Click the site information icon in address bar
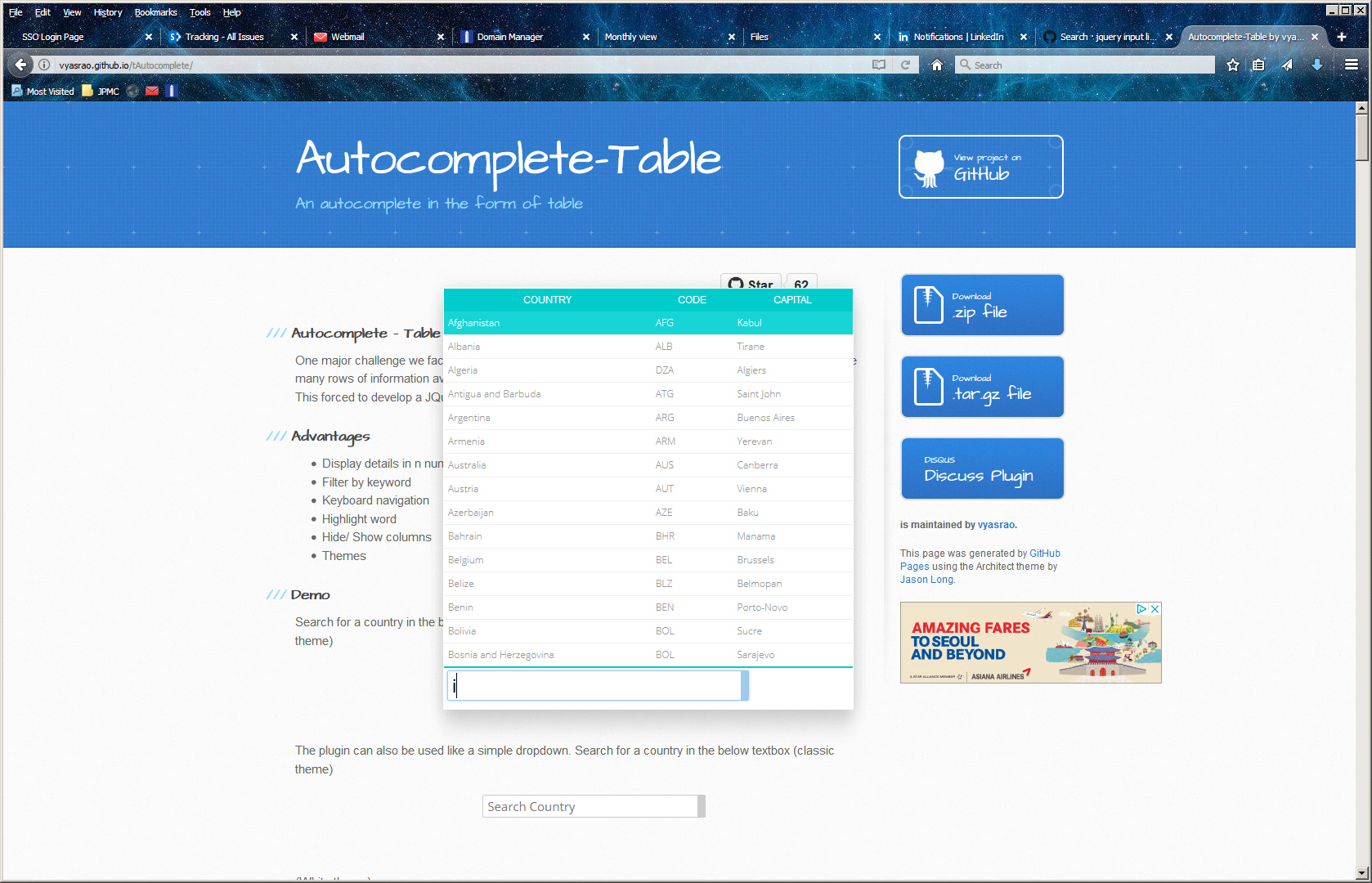The width and height of the screenshot is (1372, 883). pos(44,65)
